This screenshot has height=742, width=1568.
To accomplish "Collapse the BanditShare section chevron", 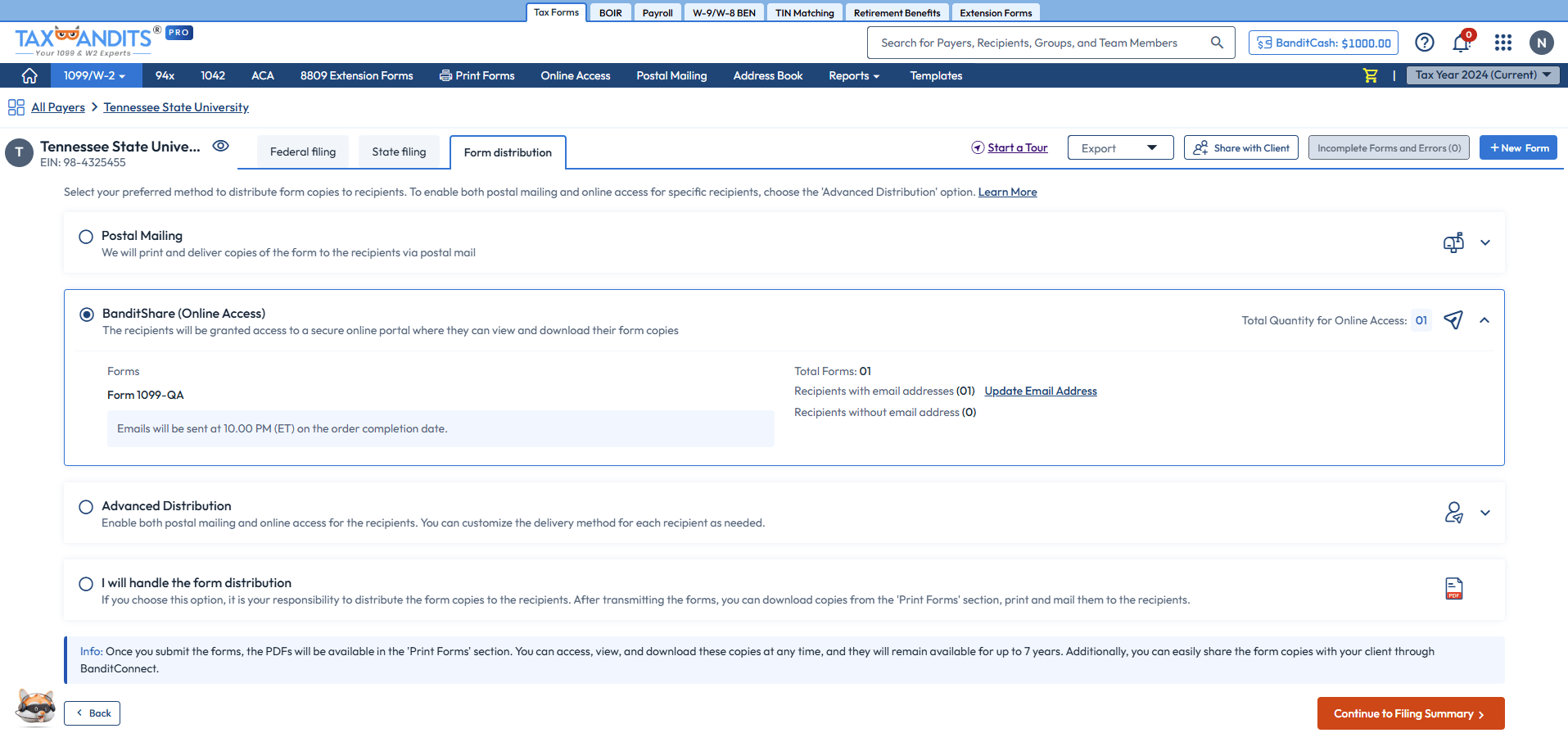I will (x=1484, y=320).
